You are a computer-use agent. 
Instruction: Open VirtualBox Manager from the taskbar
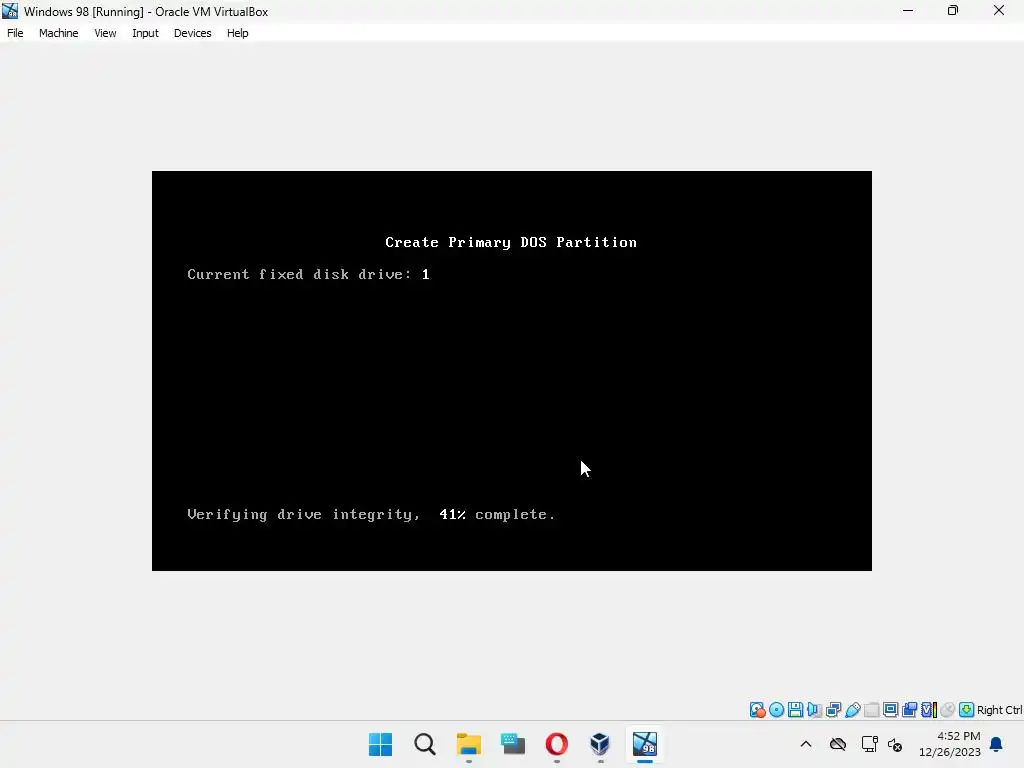pos(600,744)
